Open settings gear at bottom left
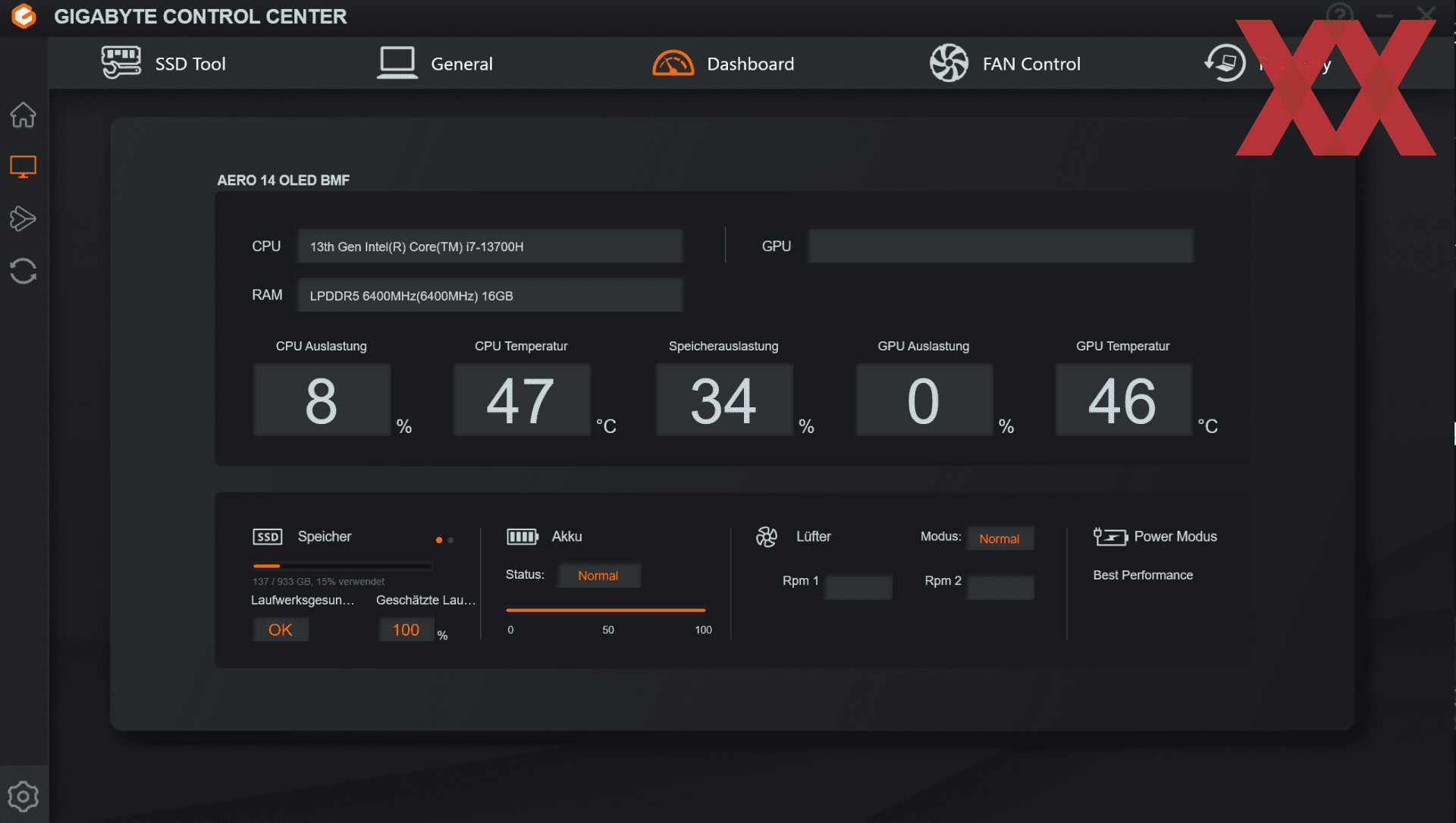 23,796
